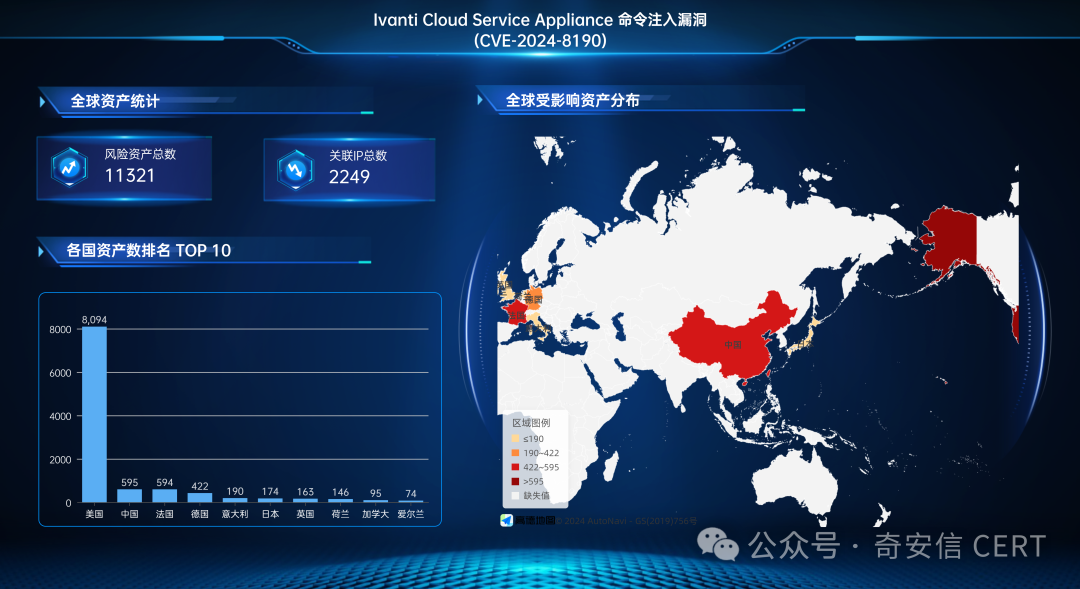Click the 中国 bar in the chart

[x=129, y=495]
